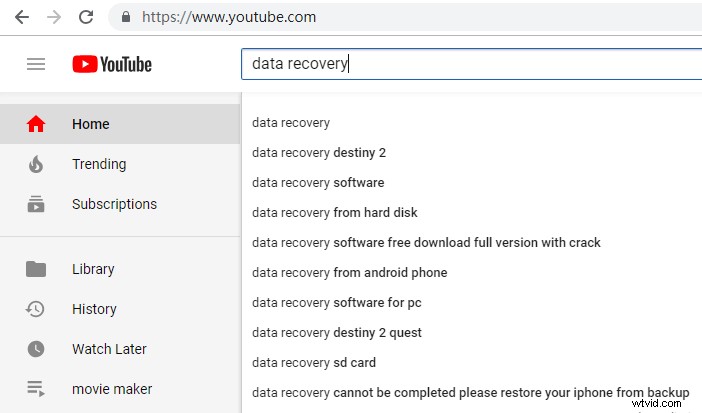Click the History clock icon

36,309
